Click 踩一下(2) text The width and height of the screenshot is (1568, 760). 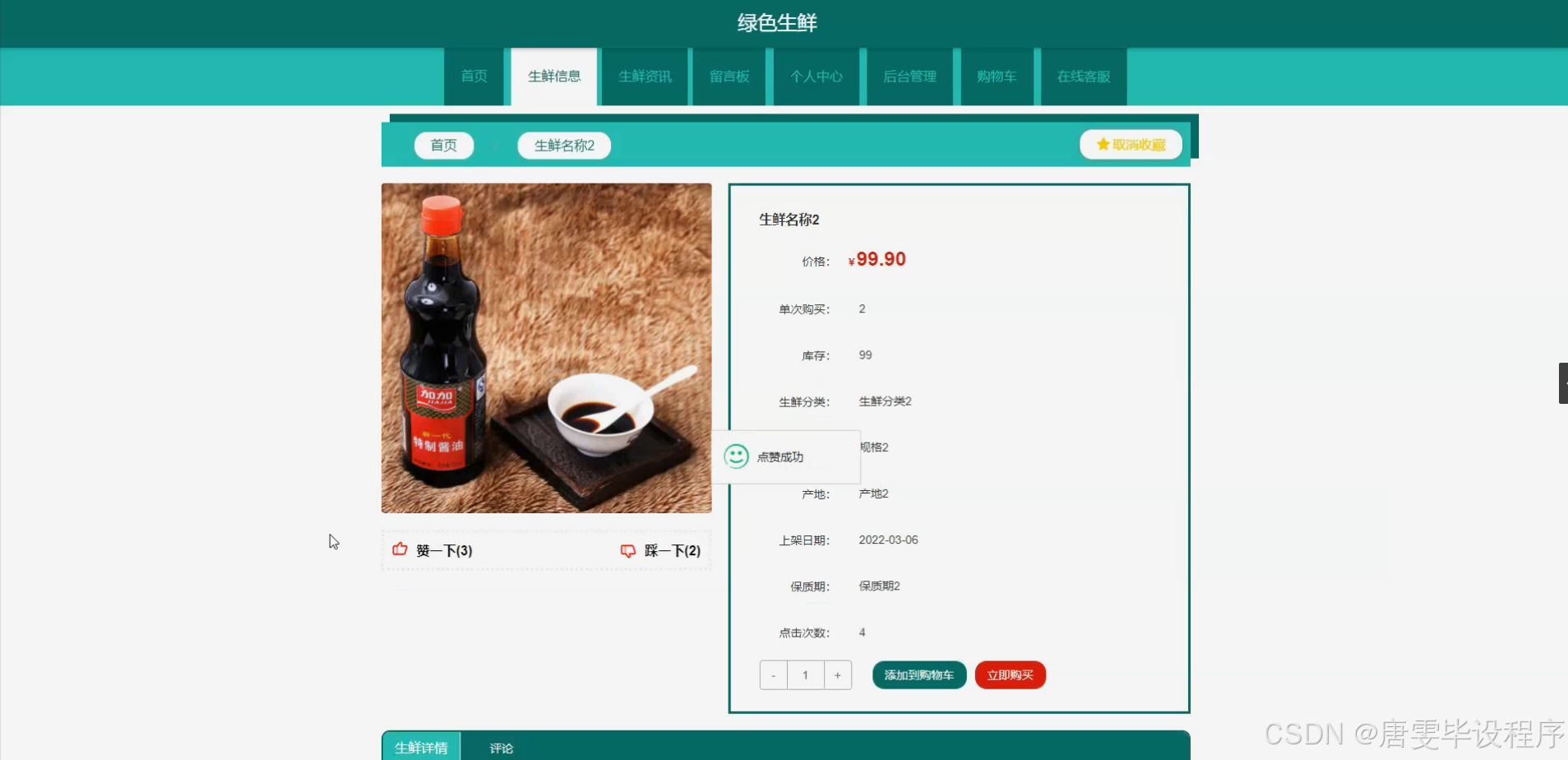(673, 551)
